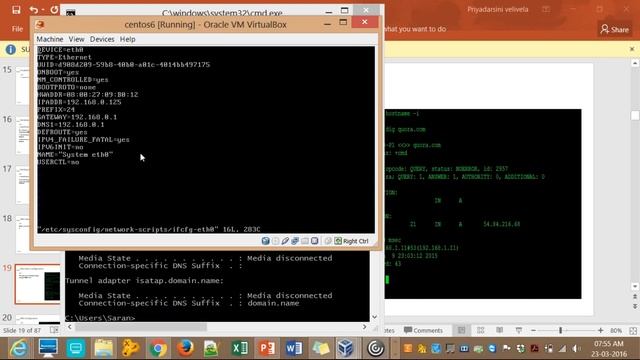Open zoom dialog via 80% label
This screenshot has width=640, height=360.
[616, 331]
